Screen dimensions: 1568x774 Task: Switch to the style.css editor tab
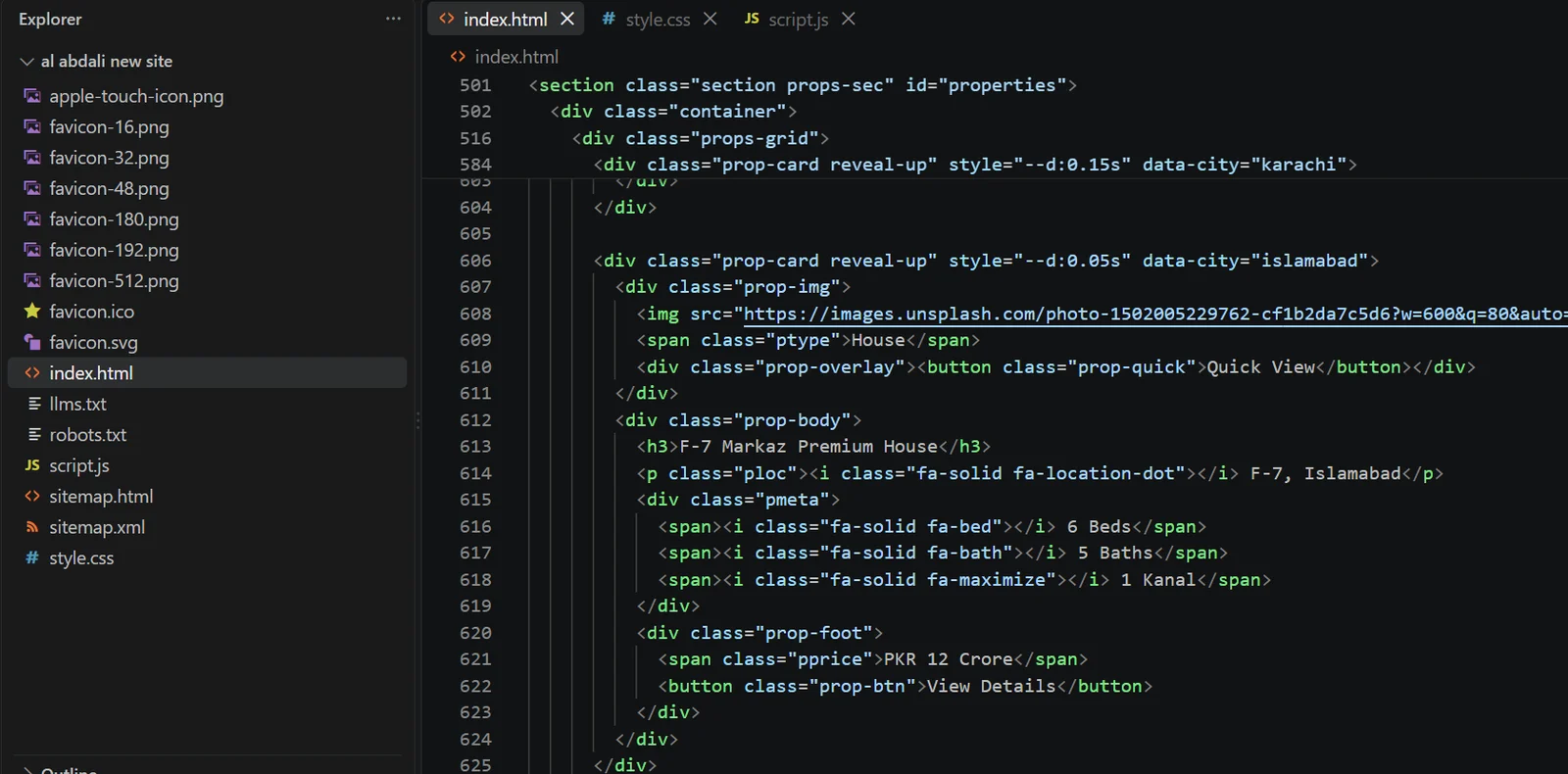[658, 20]
